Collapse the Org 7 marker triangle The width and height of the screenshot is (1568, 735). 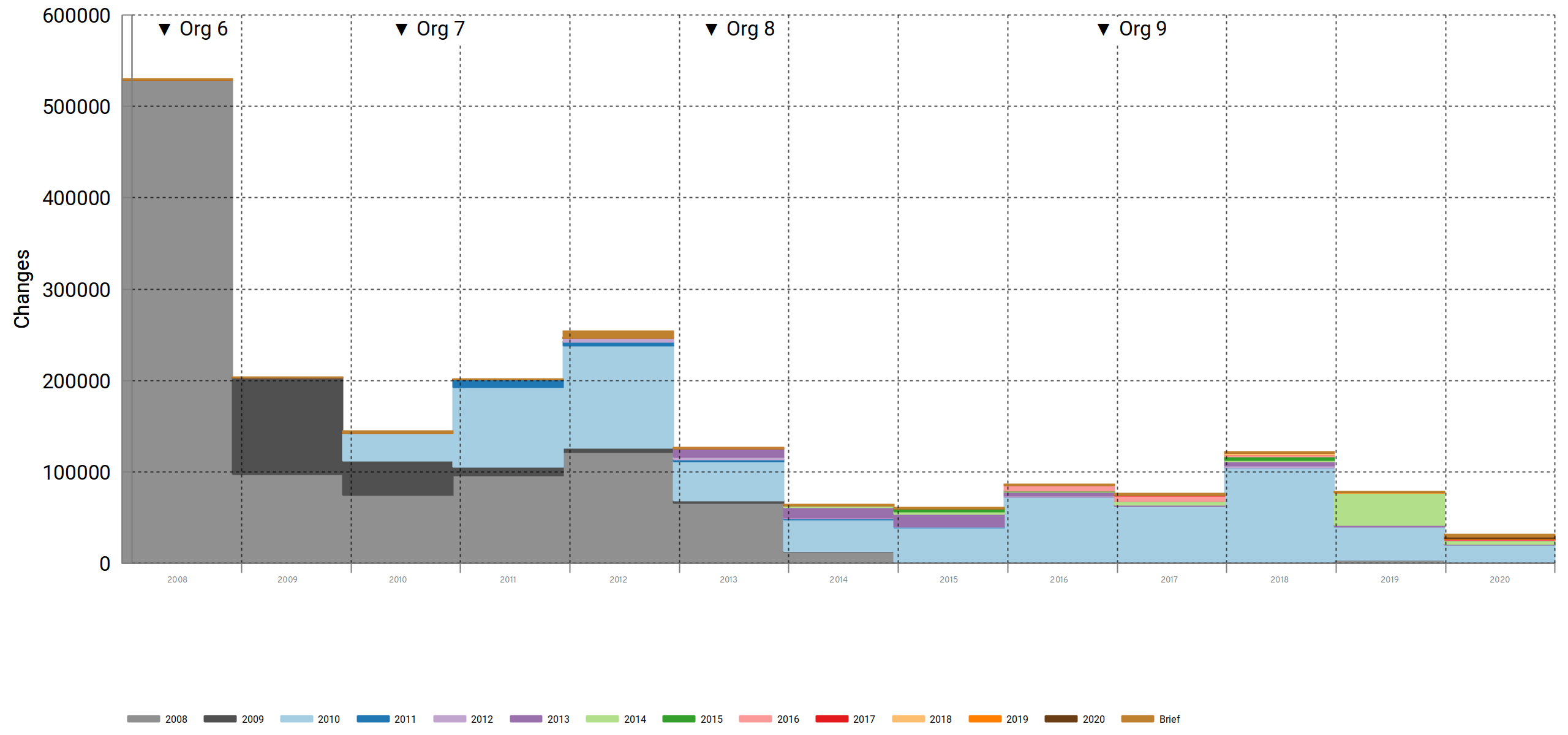point(401,29)
